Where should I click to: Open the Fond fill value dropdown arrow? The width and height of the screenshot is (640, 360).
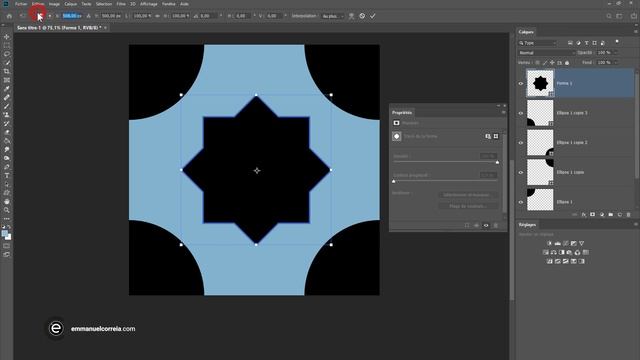tap(615, 62)
